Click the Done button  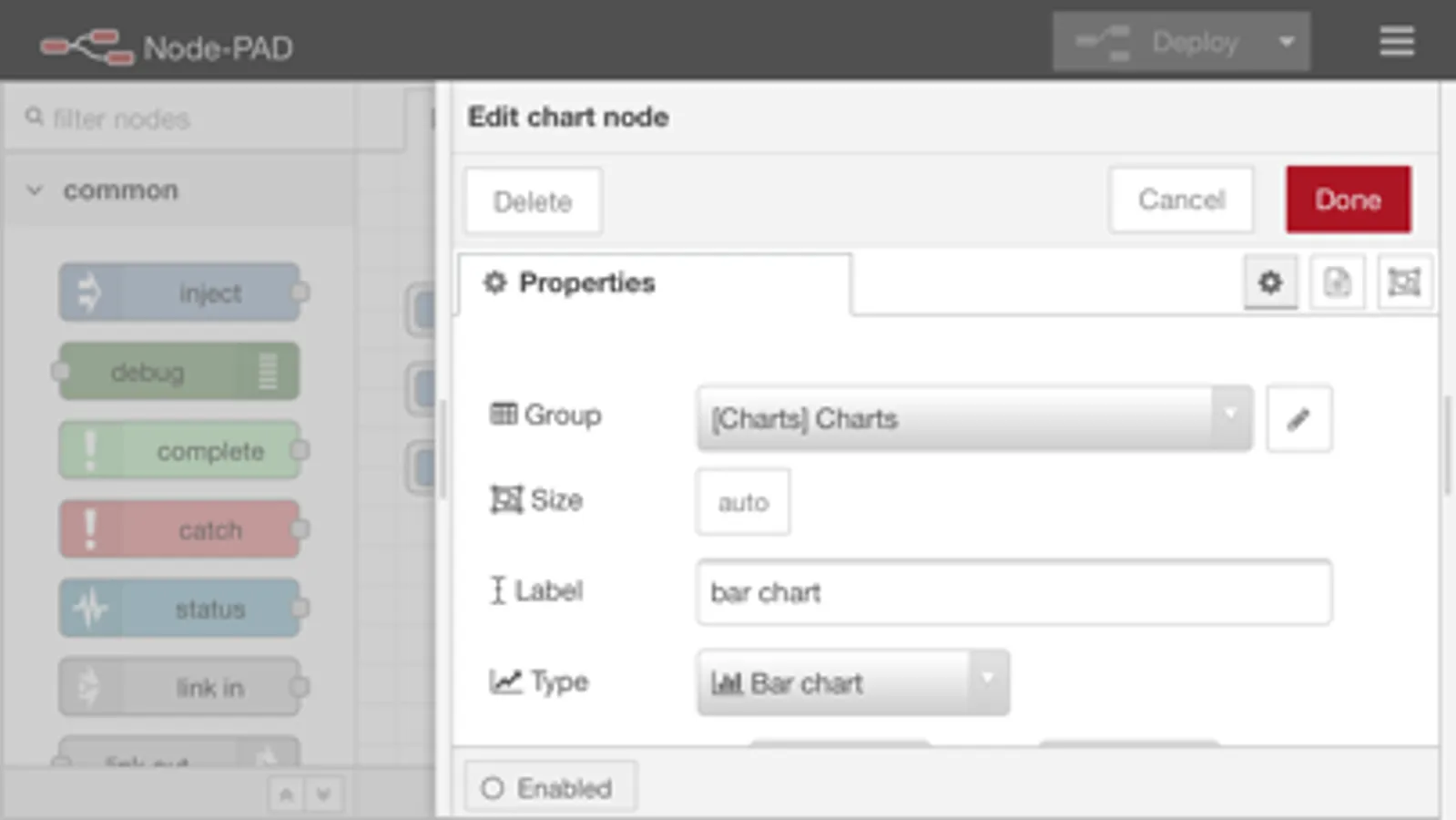coord(1348,200)
